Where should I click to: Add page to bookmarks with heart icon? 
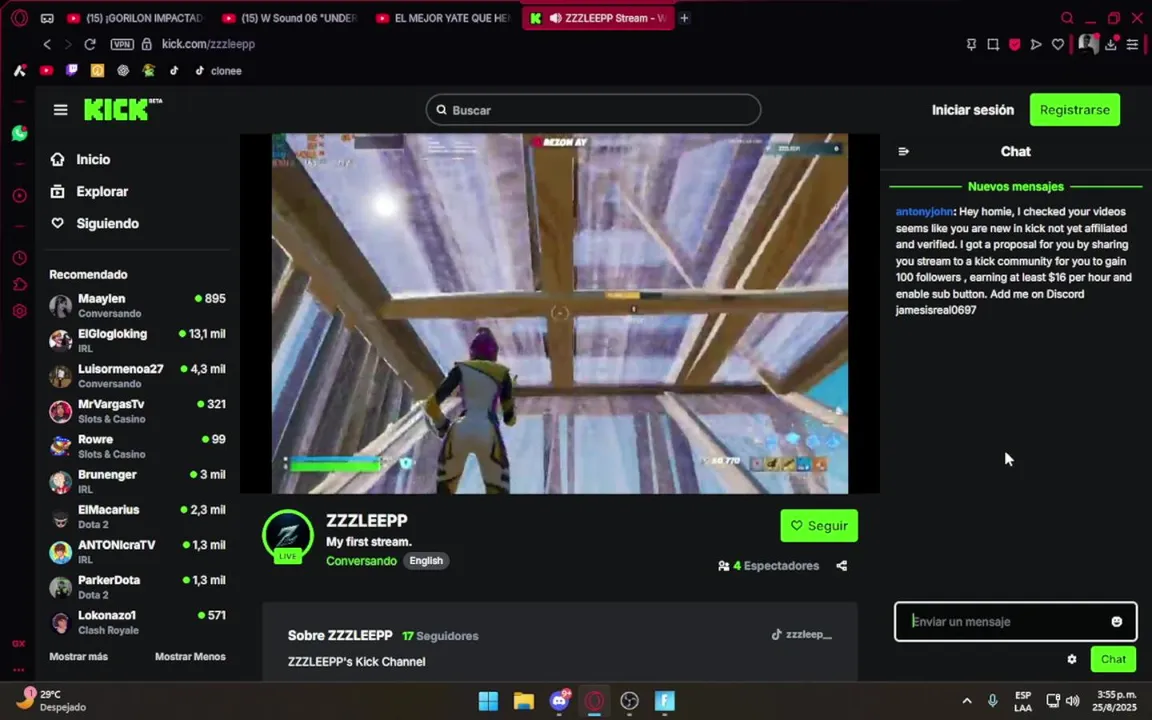tap(1058, 44)
